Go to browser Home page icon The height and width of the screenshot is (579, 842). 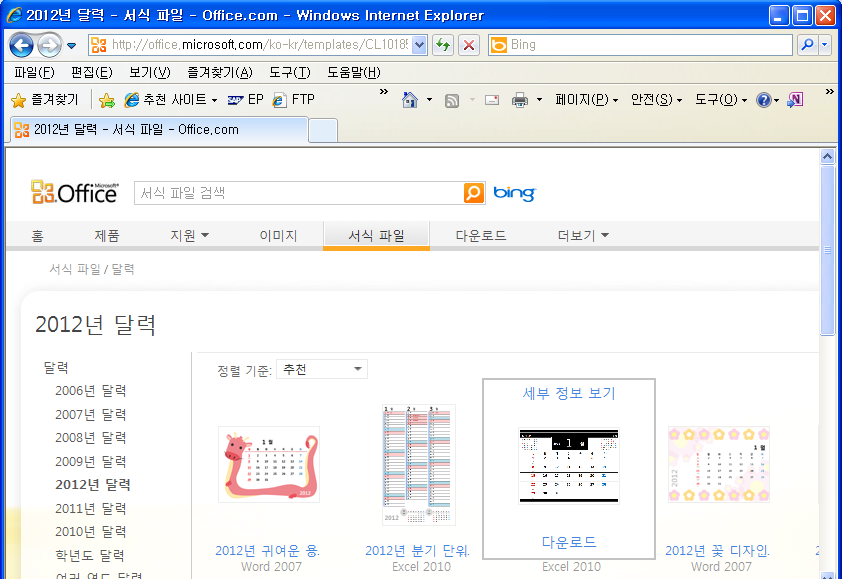pyautogui.click(x=410, y=100)
